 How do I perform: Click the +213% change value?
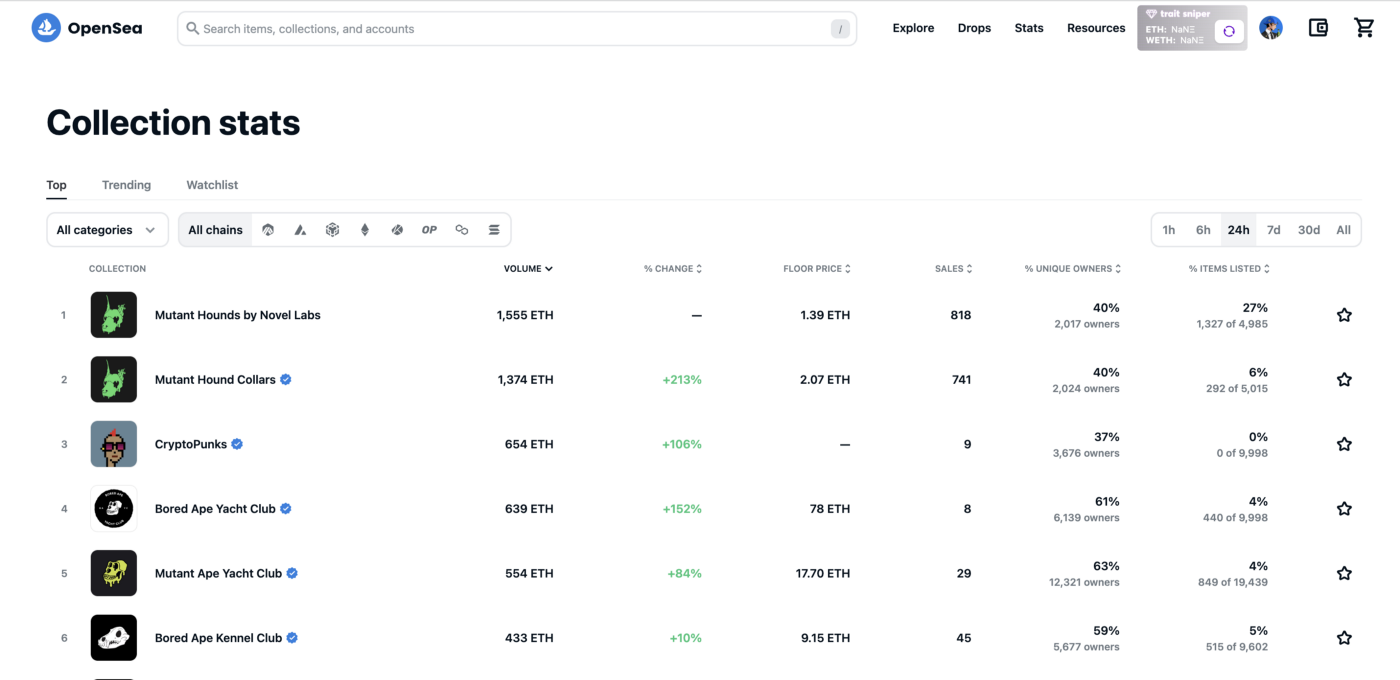[682, 380]
